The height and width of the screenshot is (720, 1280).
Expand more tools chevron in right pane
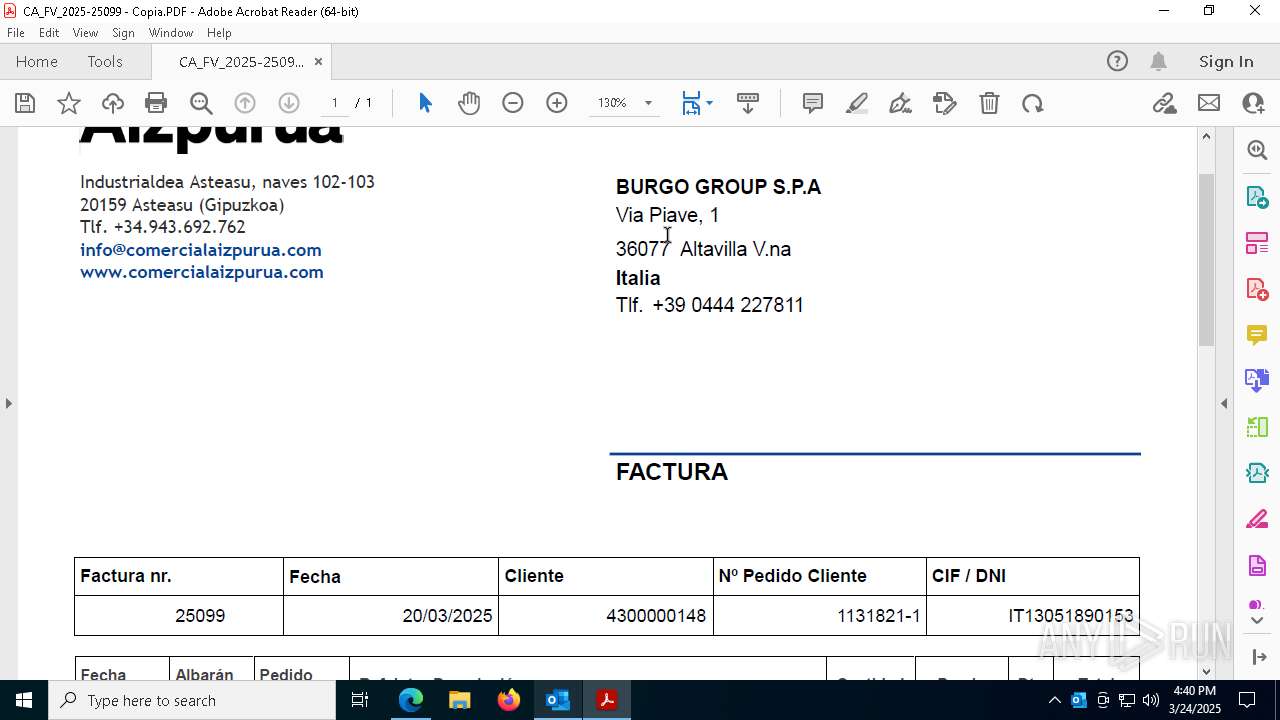pyautogui.click(x=1257, y=621)
